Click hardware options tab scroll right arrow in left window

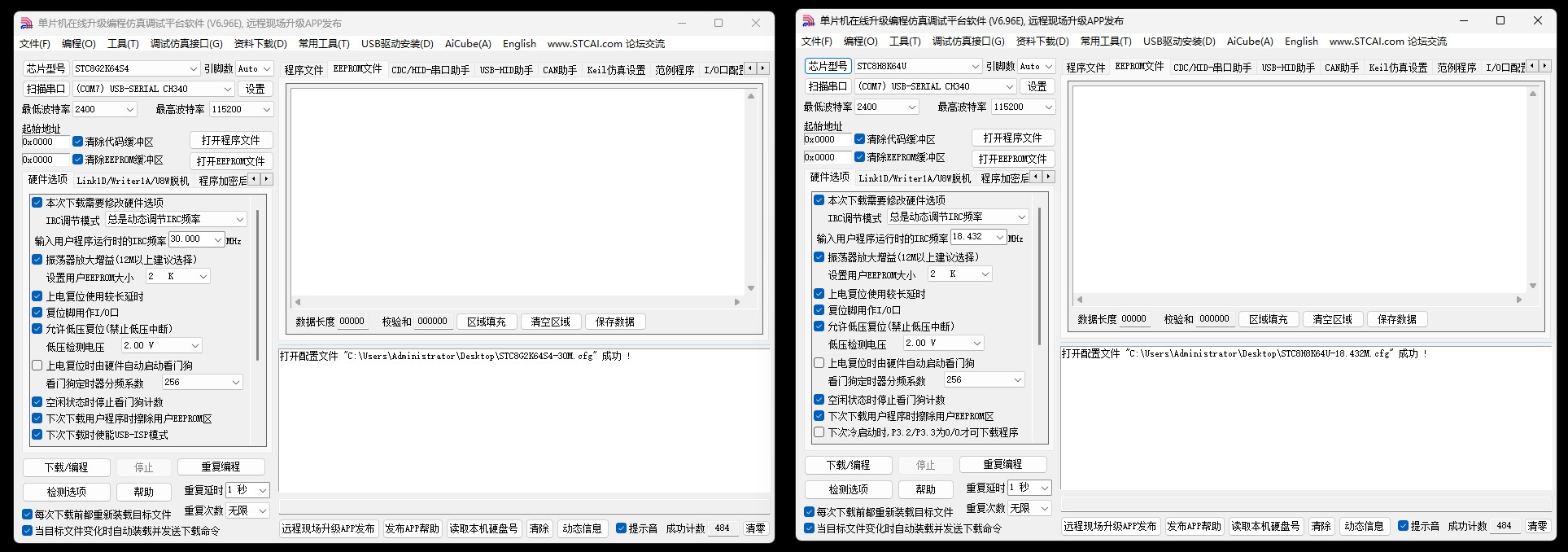[266, 179]
